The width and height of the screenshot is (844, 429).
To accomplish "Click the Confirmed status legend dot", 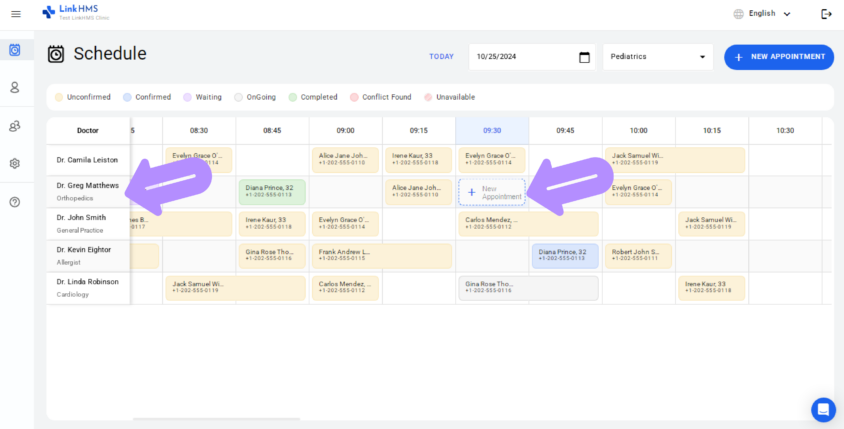I will (127, 97).
